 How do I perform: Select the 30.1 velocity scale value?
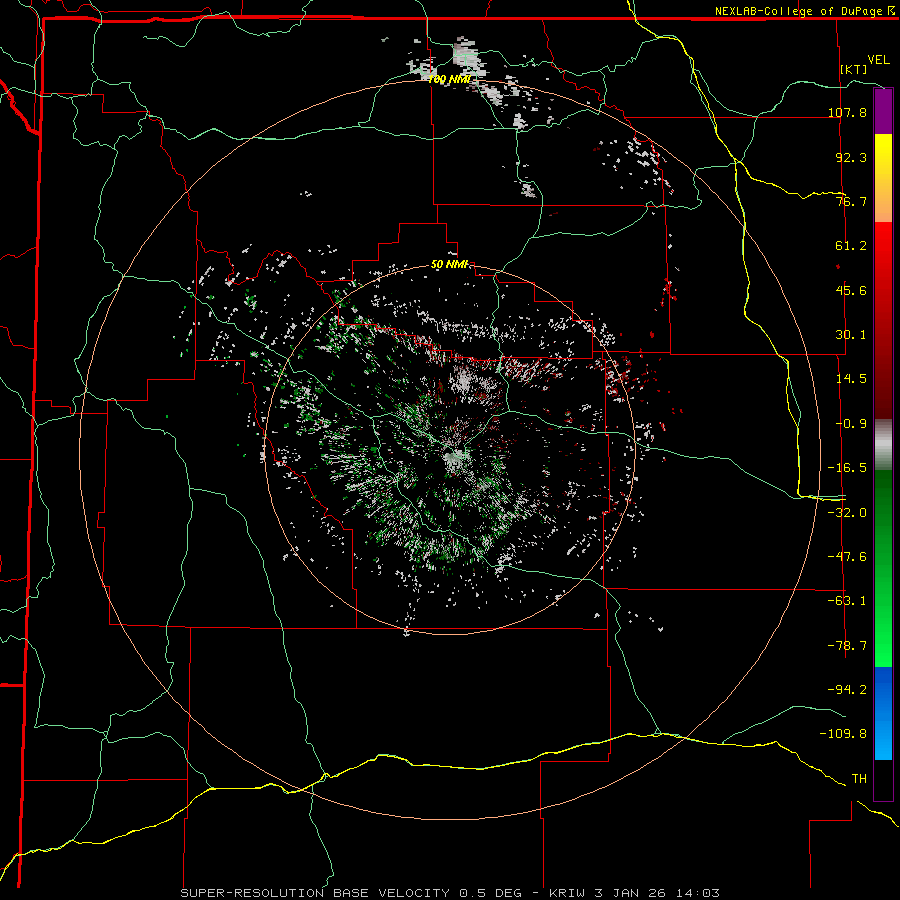coord(851,335)
